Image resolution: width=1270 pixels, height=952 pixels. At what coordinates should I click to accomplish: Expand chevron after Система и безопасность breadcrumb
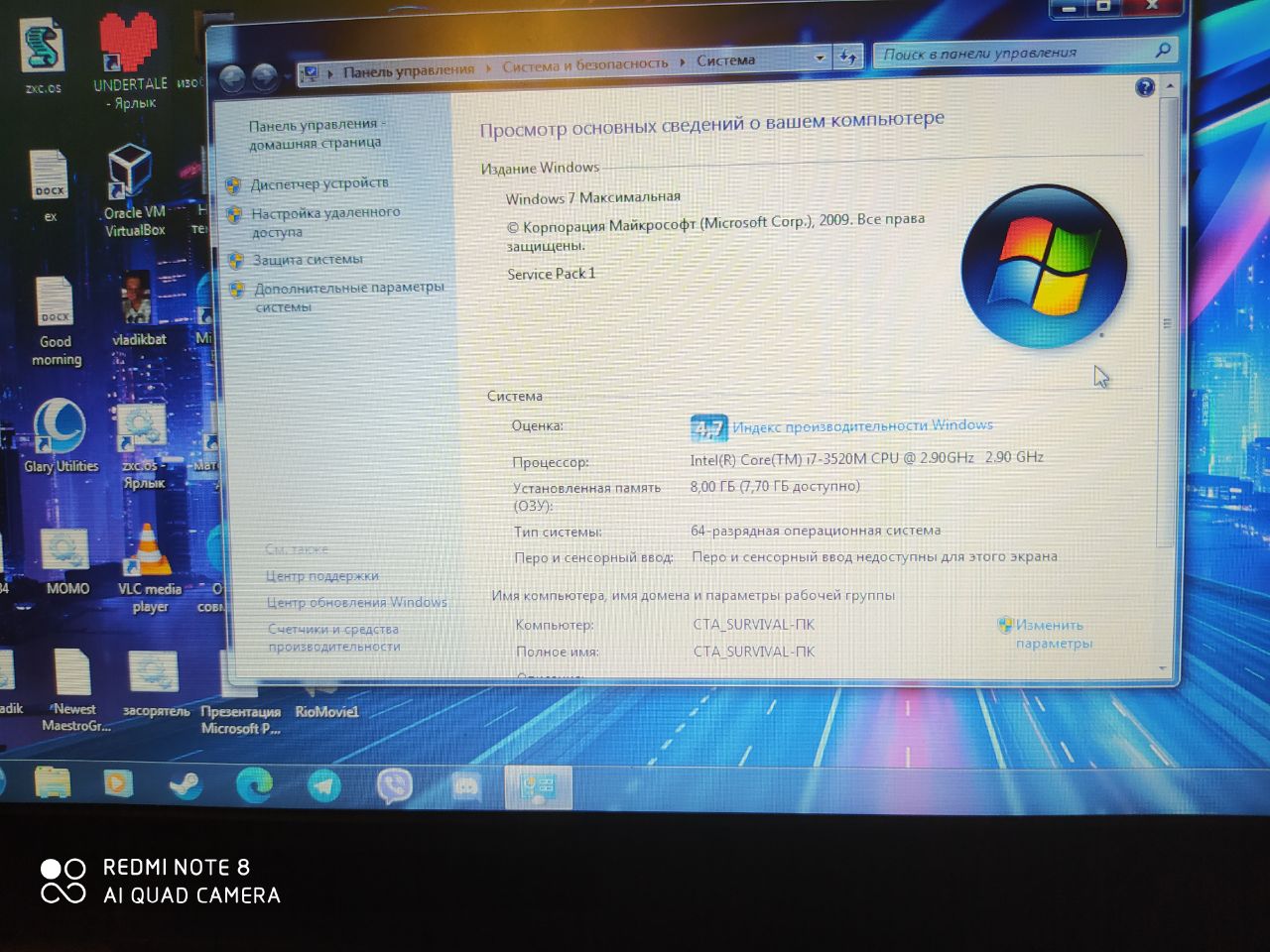683,62
